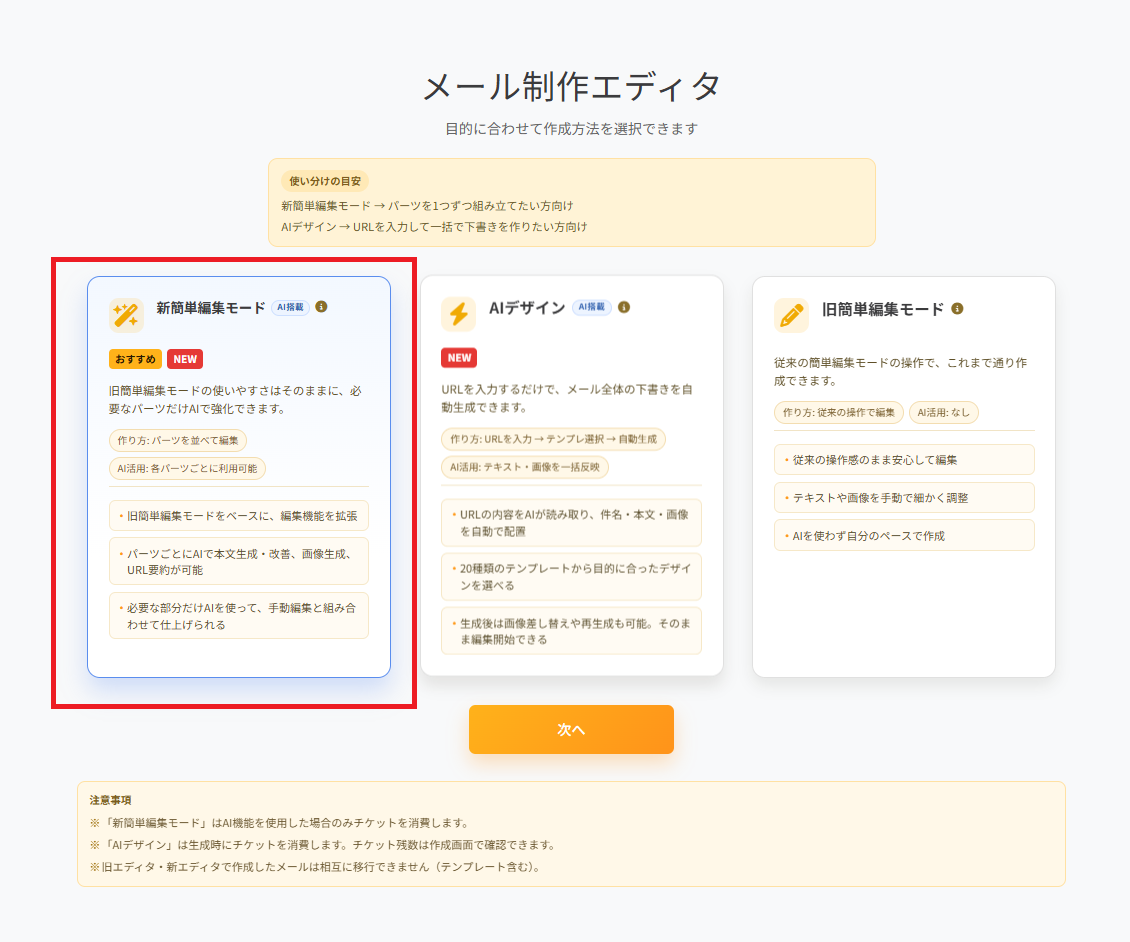Click the AI活用: テキスト・画像を一括反映 chip
This screenshot has height=942, width=1130.
click(x=524, y=466)
